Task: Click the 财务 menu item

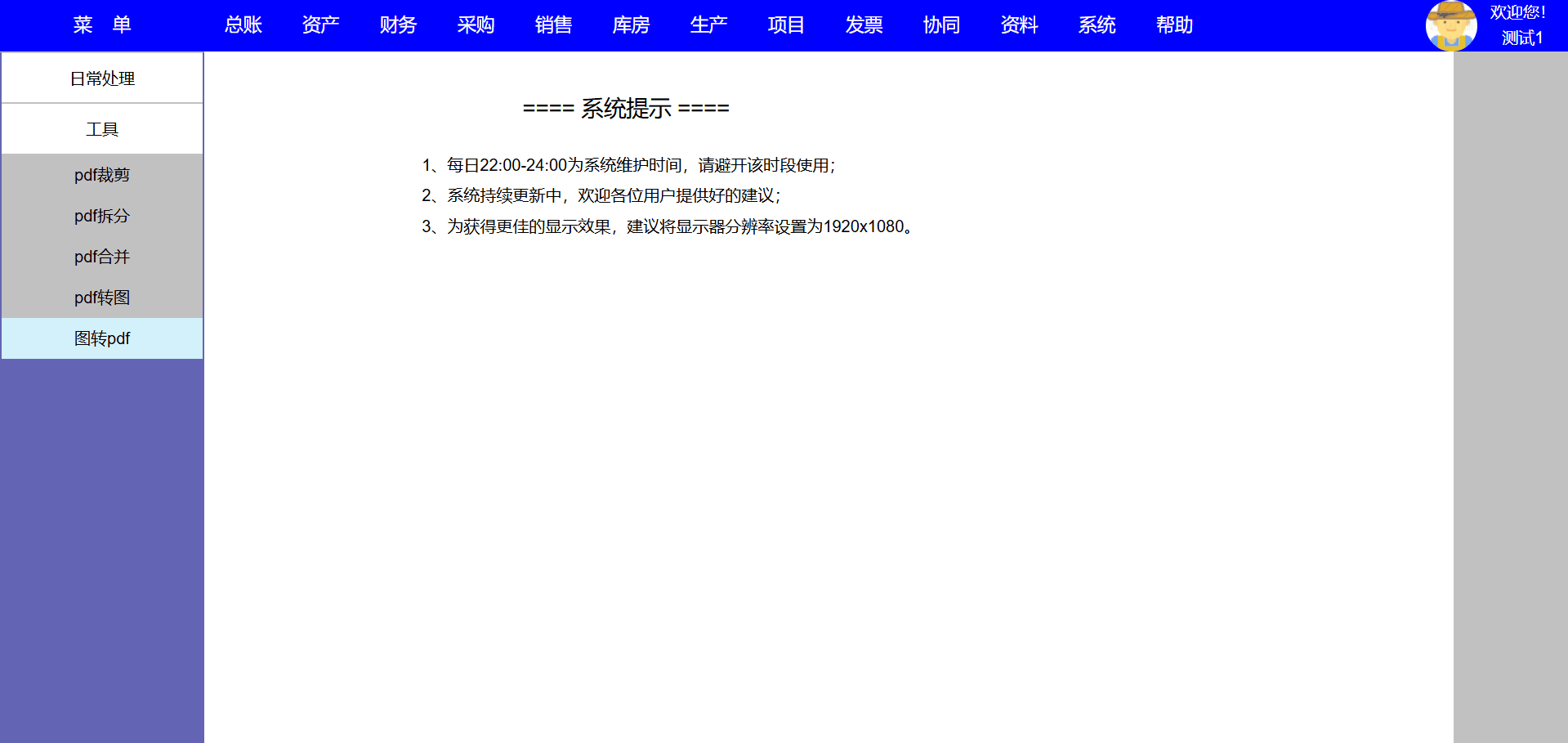Action: click(398, 25)
